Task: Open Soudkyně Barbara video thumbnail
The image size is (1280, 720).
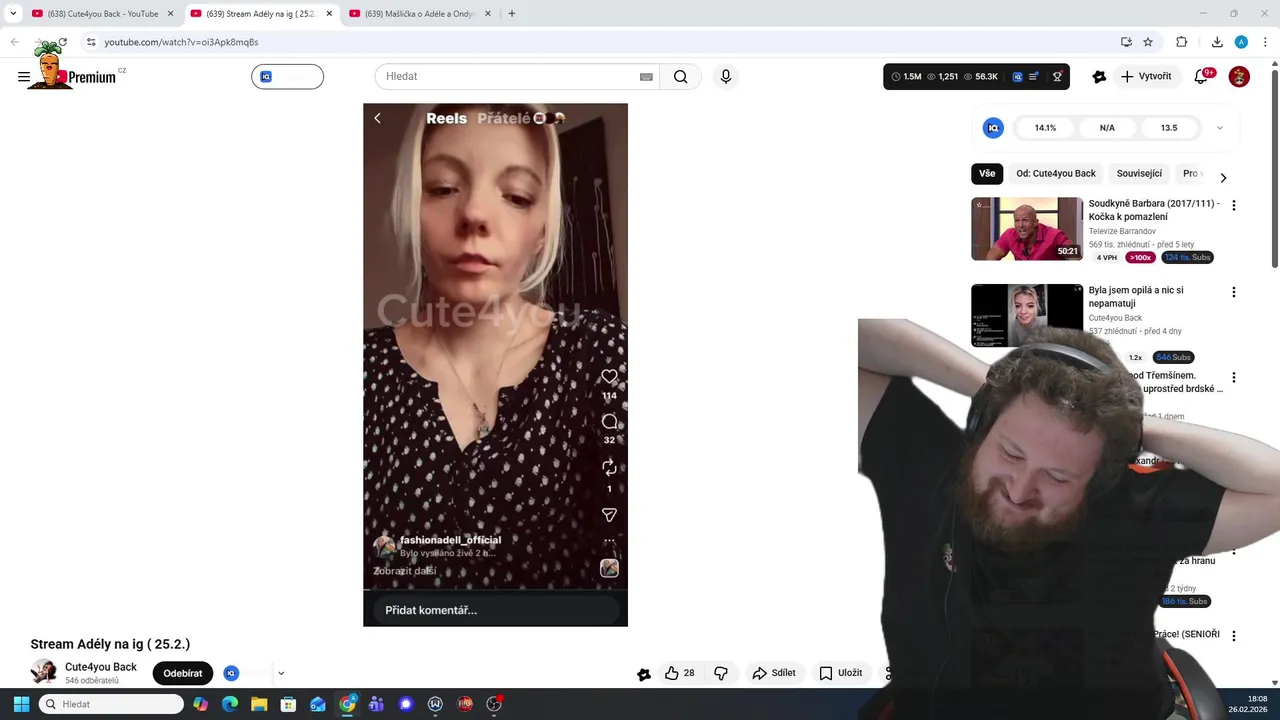Action: pyautogui.click(x=1027, y=229)
